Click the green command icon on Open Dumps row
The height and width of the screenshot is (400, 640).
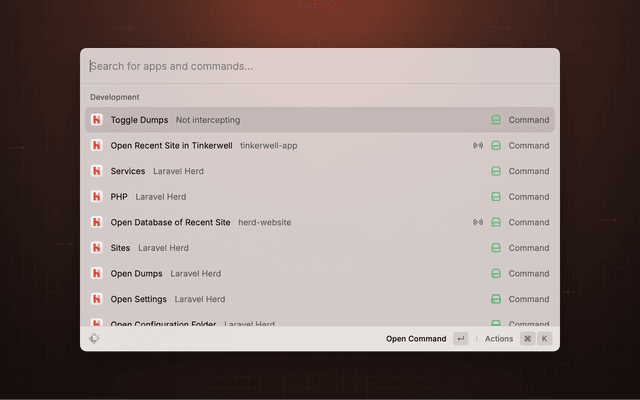click(496, 273)
